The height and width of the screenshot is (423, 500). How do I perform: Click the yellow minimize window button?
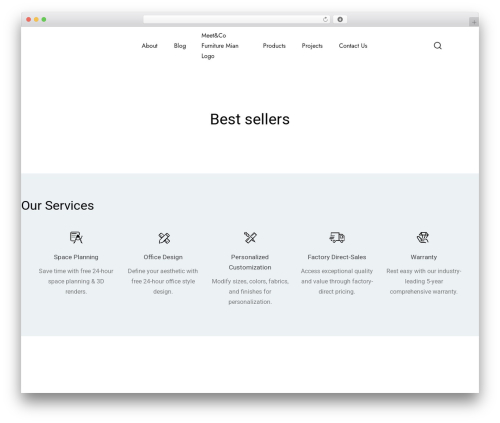[x=36, y=19]
